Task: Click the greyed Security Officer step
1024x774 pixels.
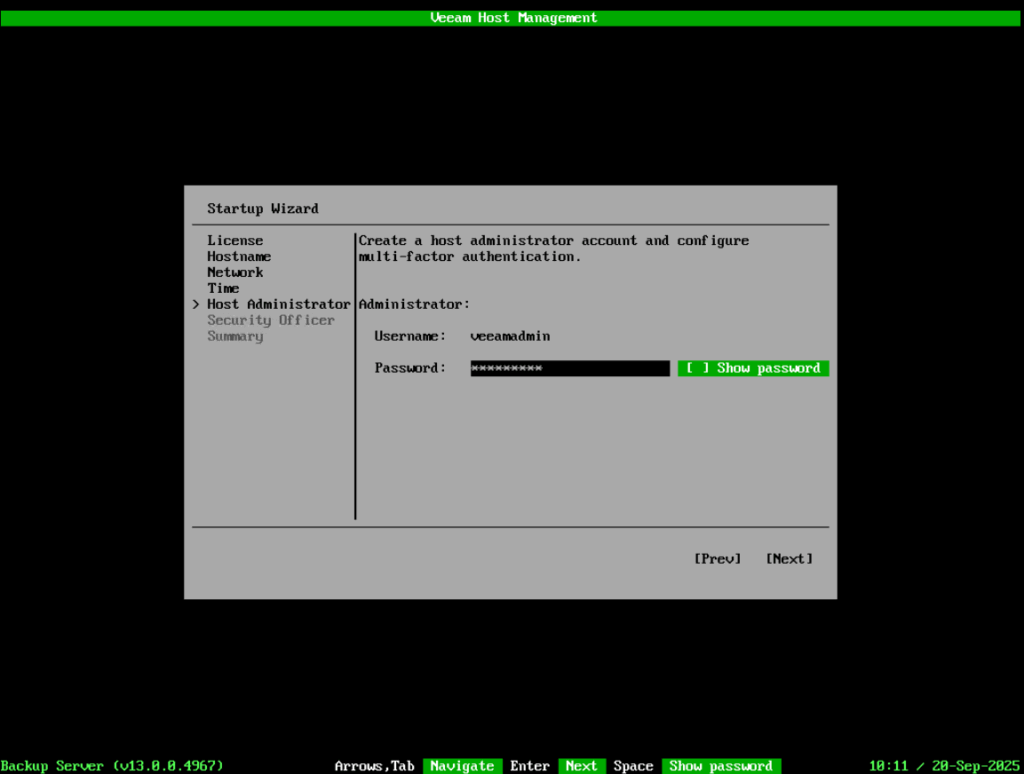Action: (271, 320)
